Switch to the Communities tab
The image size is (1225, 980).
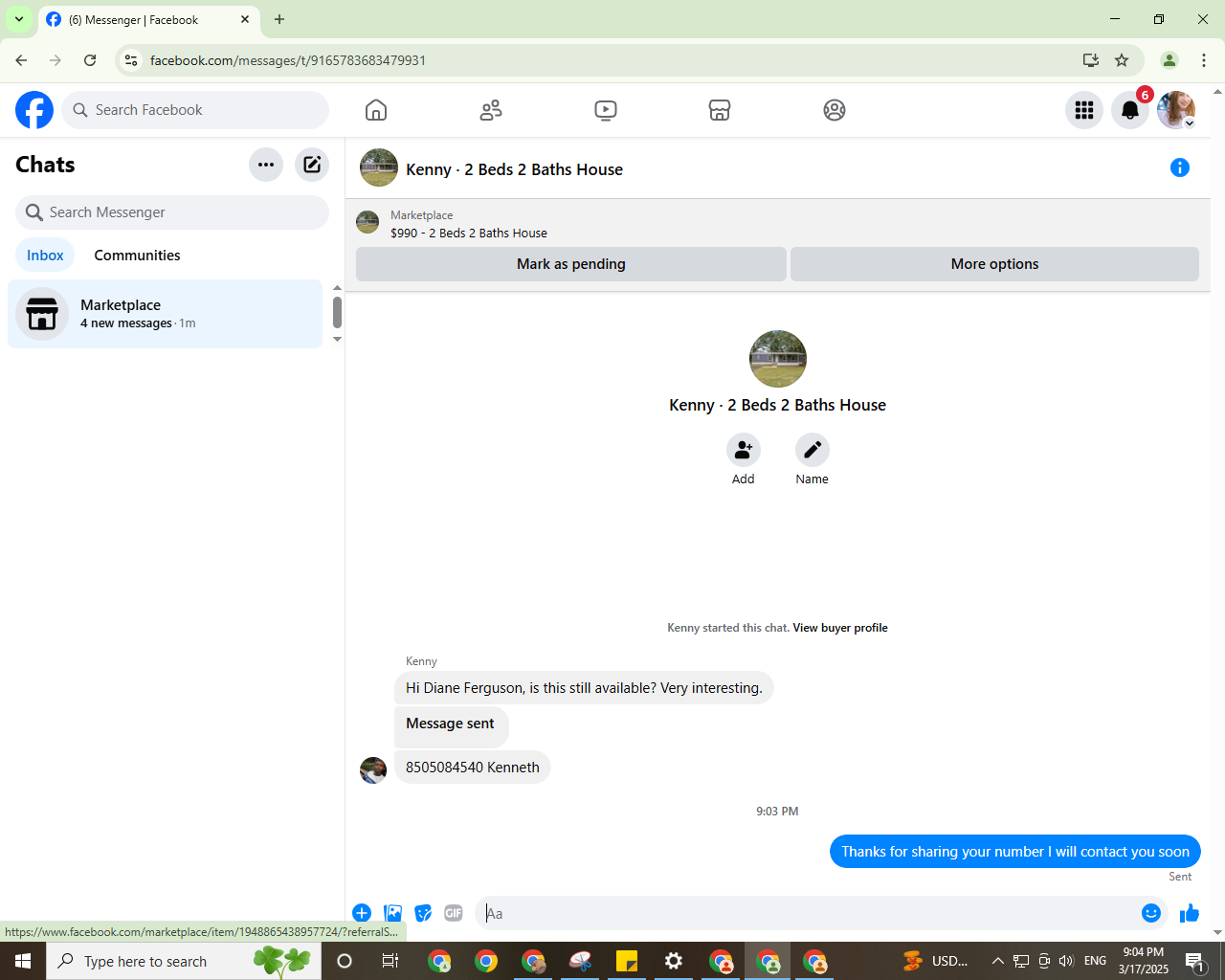137,256
